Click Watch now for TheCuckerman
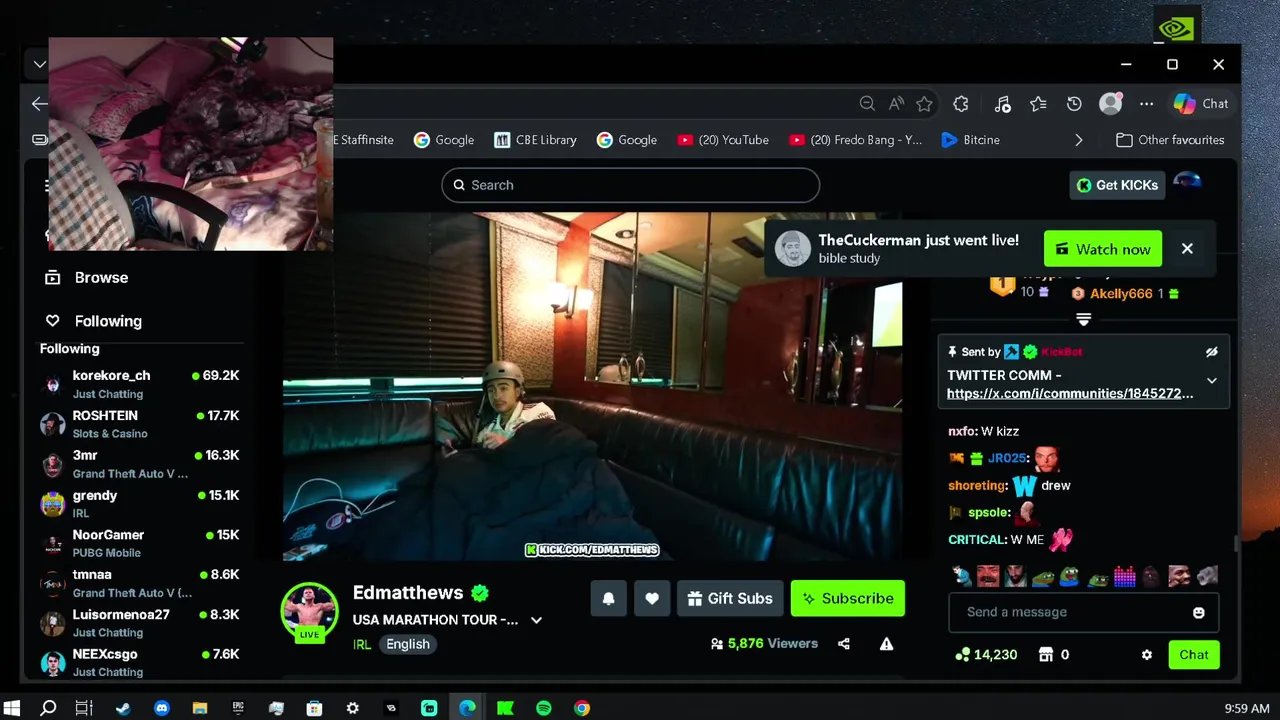Image resolution: width=1280 pixels, height=720 pixels. 1103,249
